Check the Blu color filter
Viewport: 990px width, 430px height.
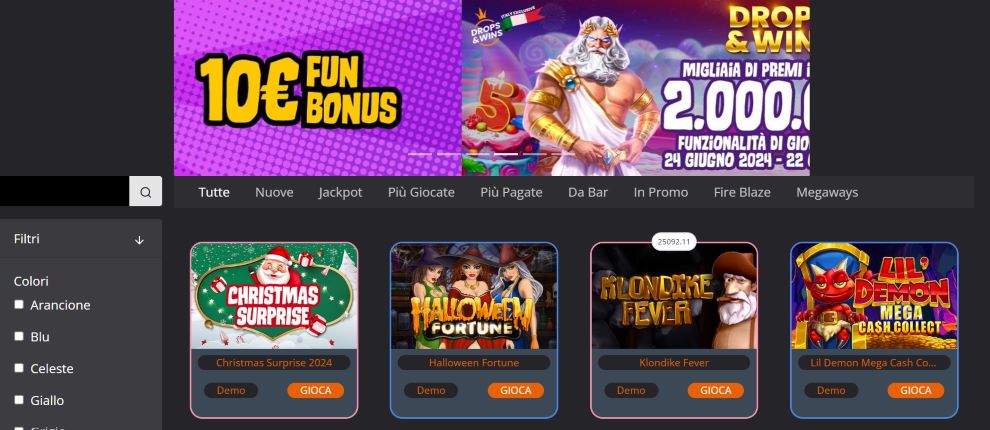coord(19,336)
